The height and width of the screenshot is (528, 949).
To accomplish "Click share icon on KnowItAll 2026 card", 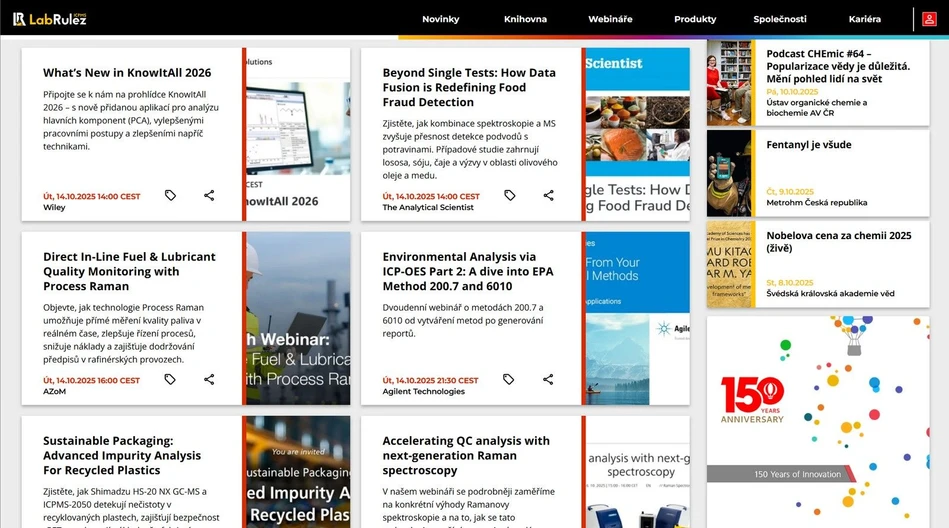I will 209,195.
